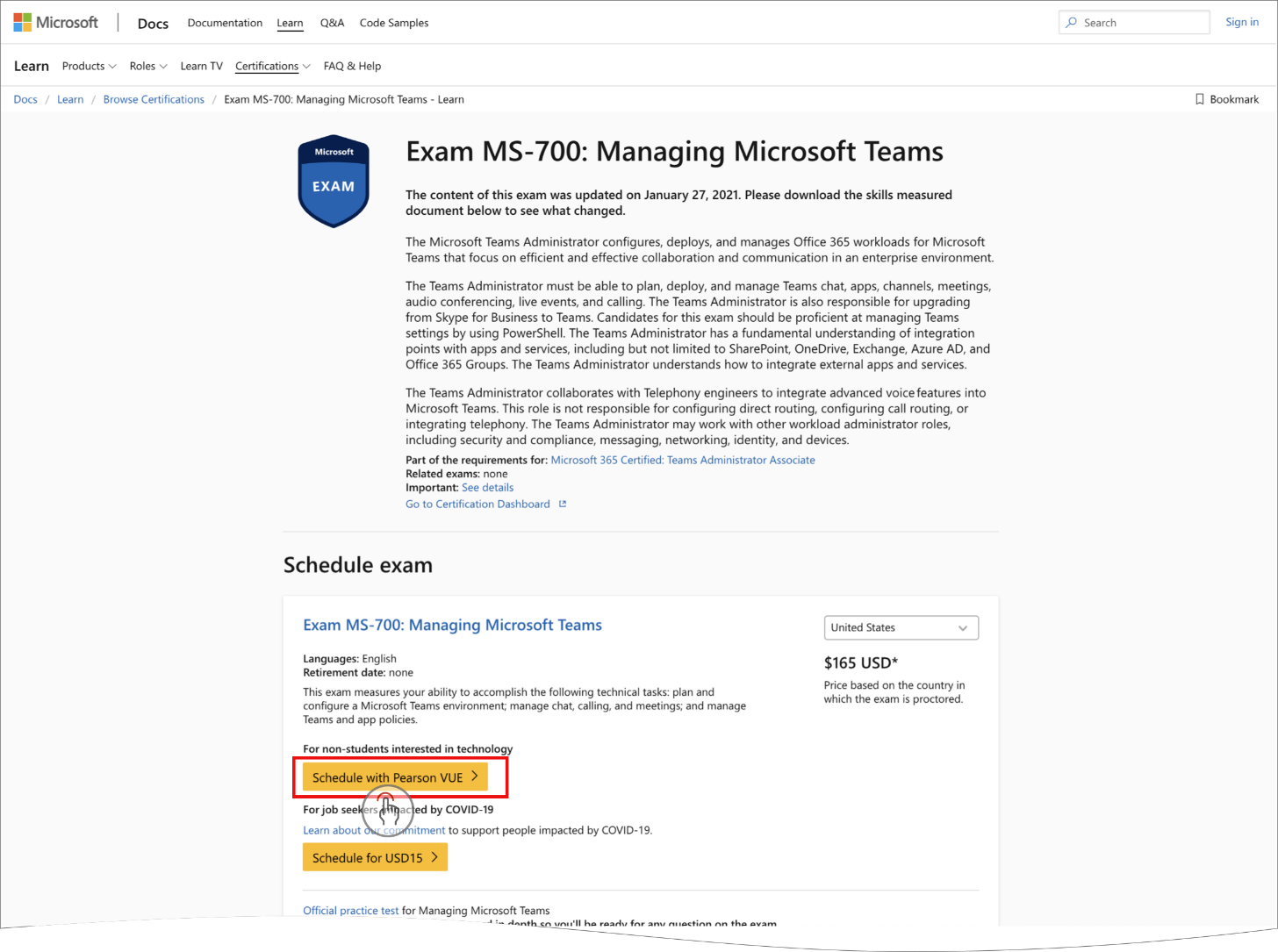Open FAQ & Help
The height and width of the screenshot is (952, 1278).
coord(352,66)
